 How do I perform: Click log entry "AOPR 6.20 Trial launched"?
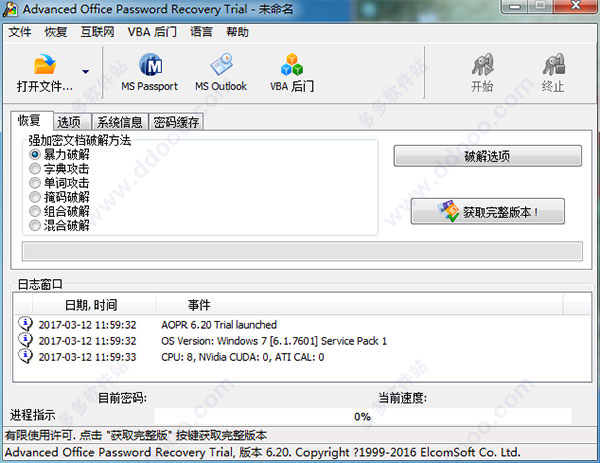coord(219,325)
